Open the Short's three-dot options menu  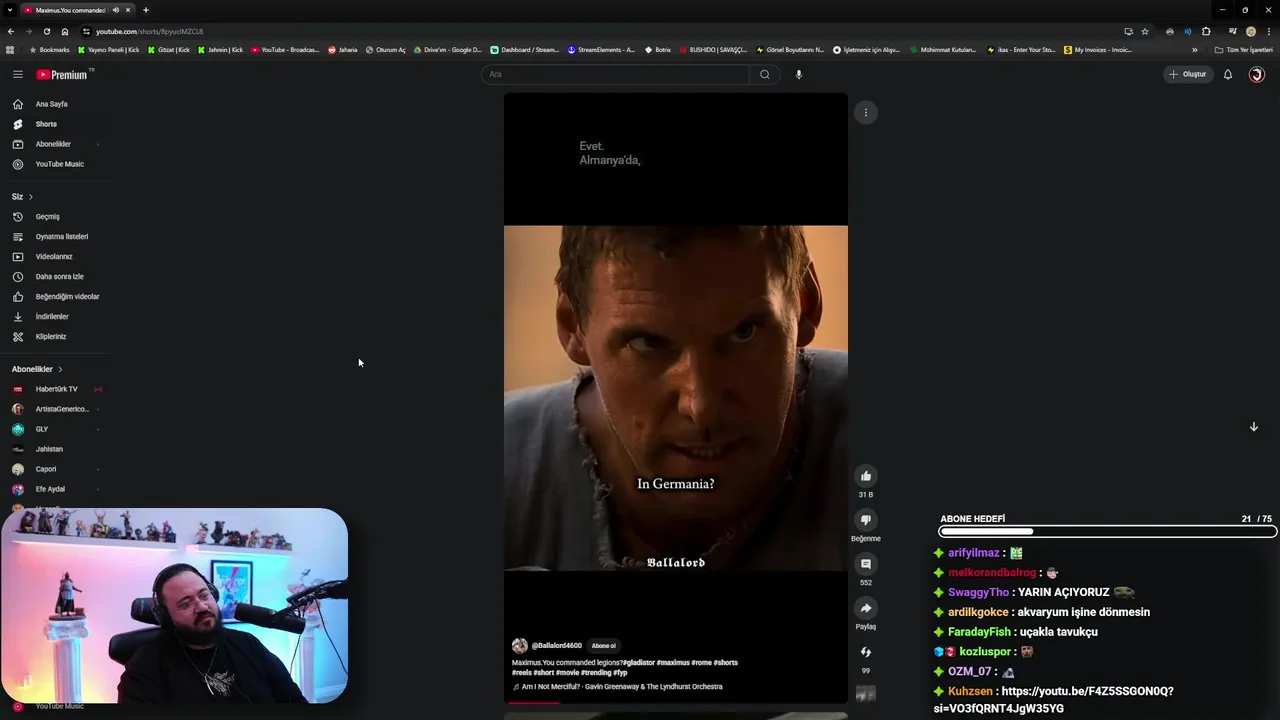[x=866, y=113]
